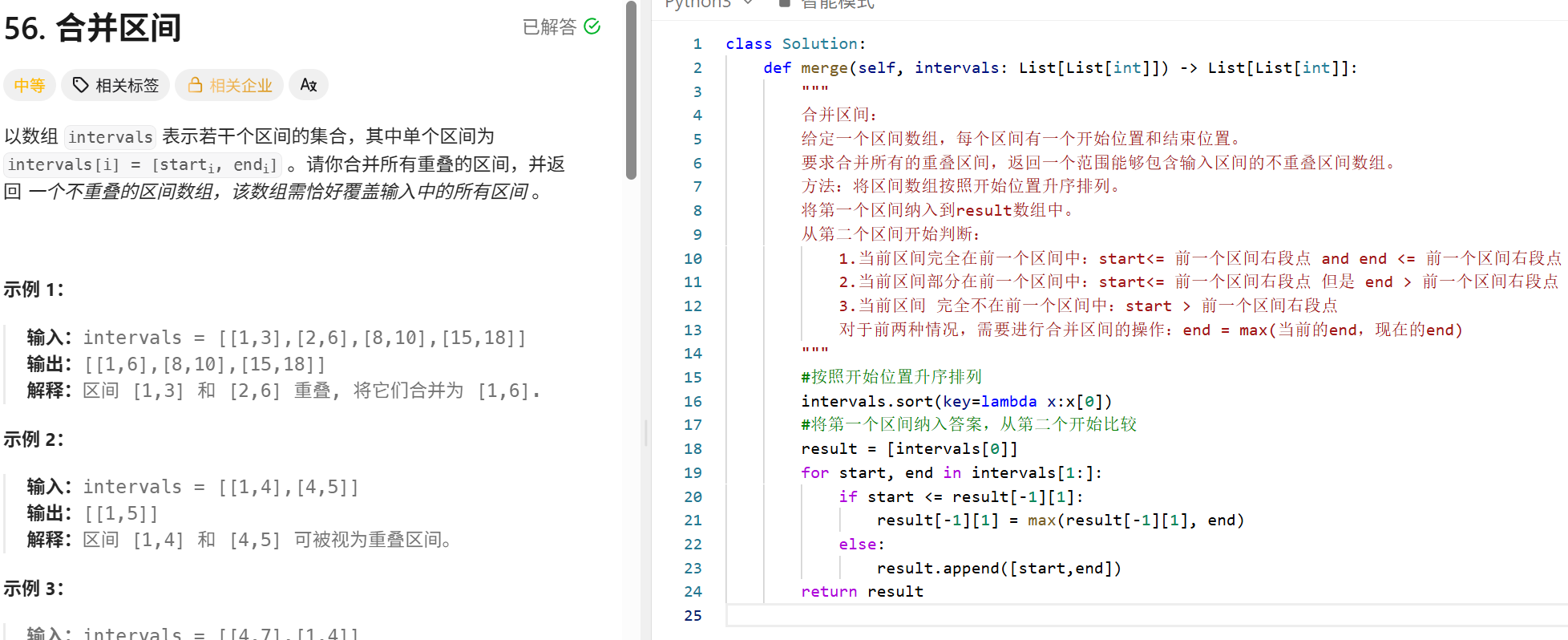Click the docstring line 将第一个区间纳入到result数组中
The image size is (1568, 640).
tap(938, 210)
